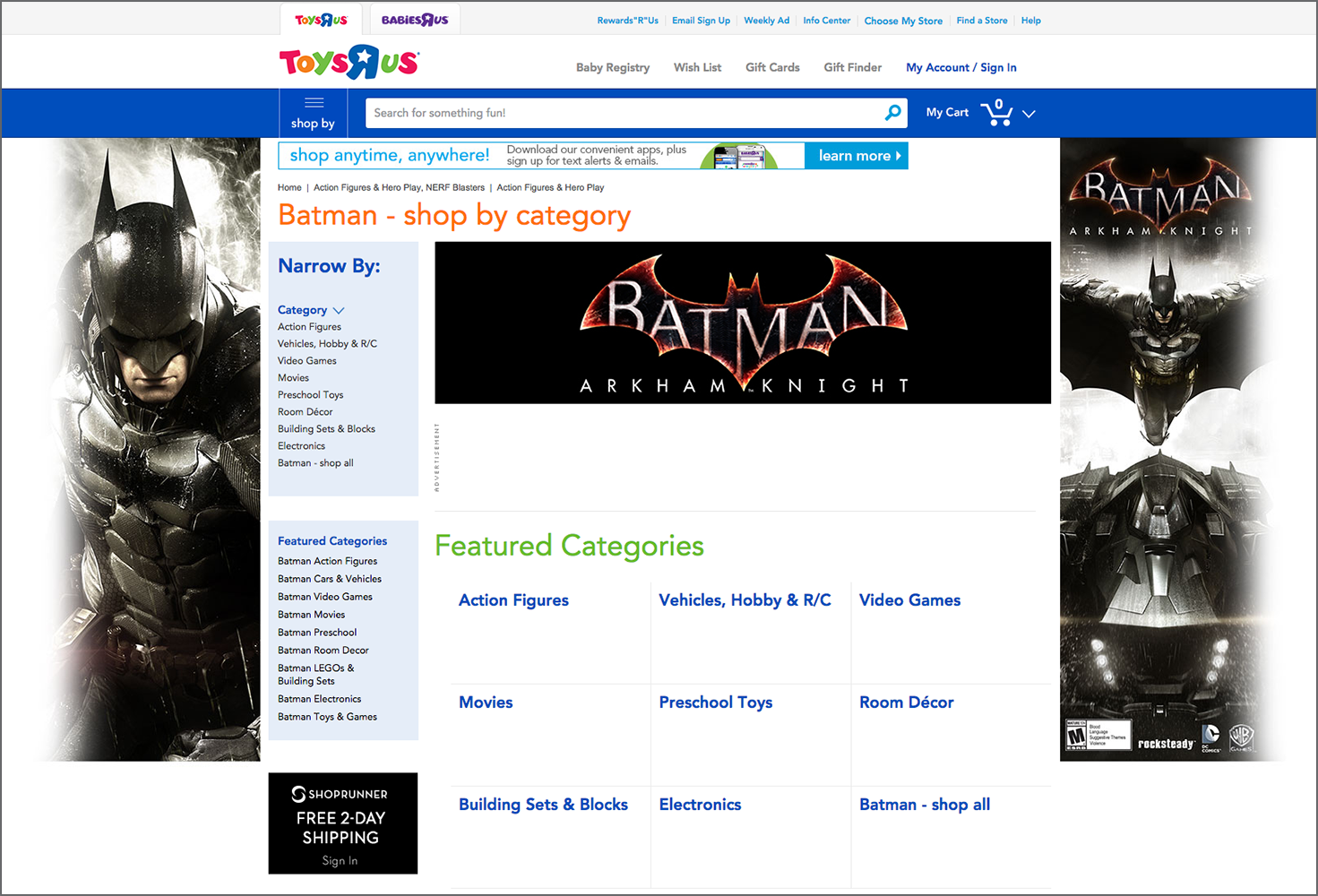This screenshot has height=896, width=1318.
Task: Filter by Movies in Narrow By
Action: click(x=293, y=378)
